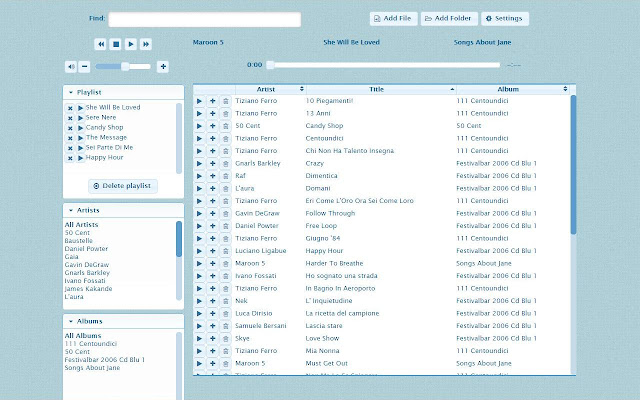The width and height of the screenshot is (640, 400).
Task: Collapse the Playlist panel
Action: (71, 93)
